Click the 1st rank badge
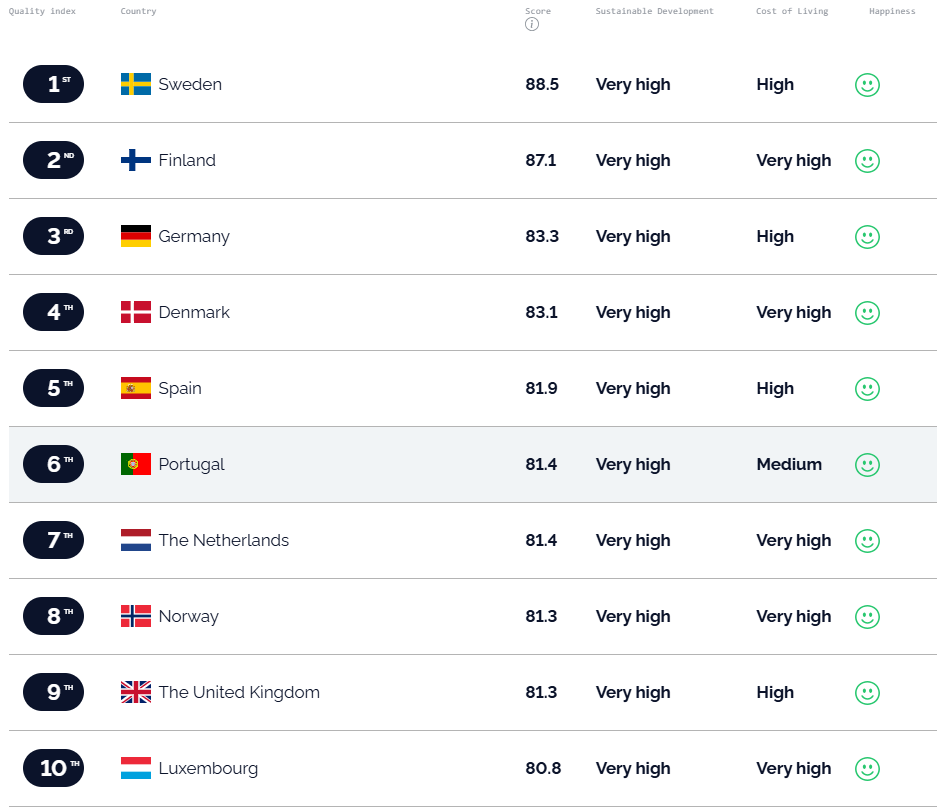This screenshot has width=940, height=812. coord(53,85)
